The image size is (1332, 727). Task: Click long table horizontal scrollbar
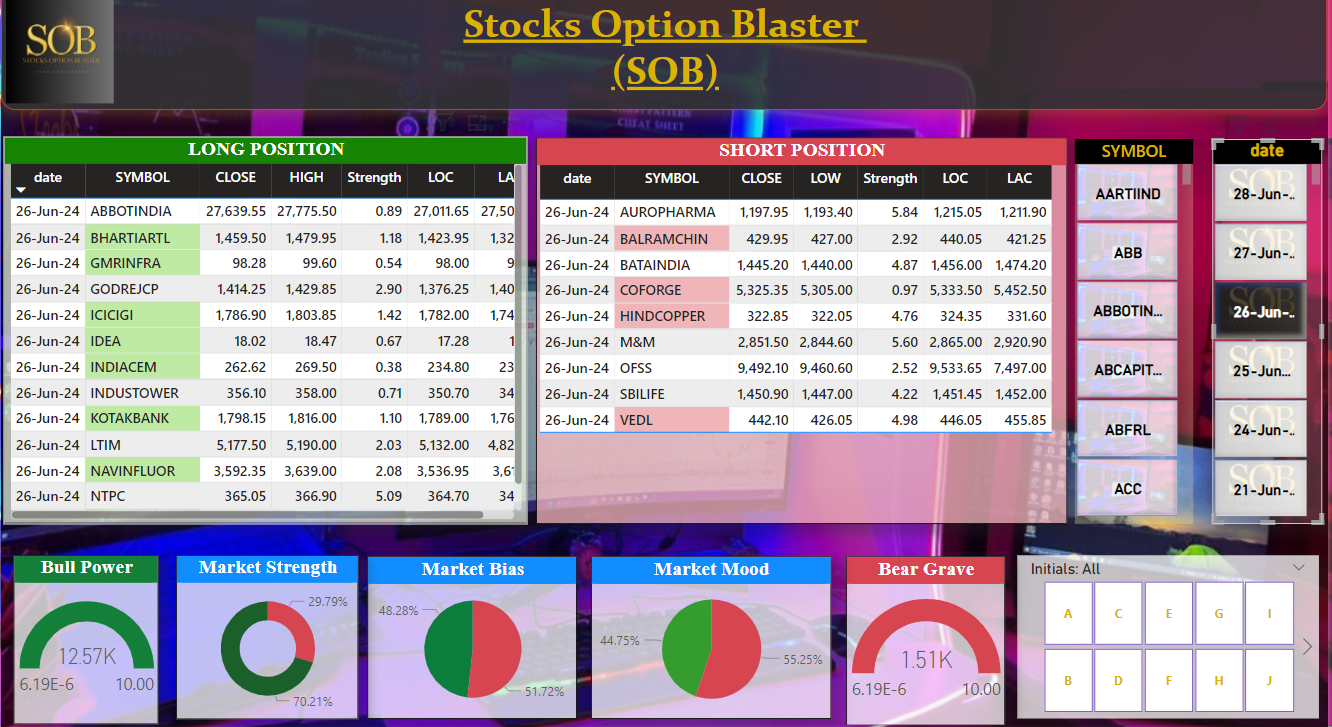point(248,515)
